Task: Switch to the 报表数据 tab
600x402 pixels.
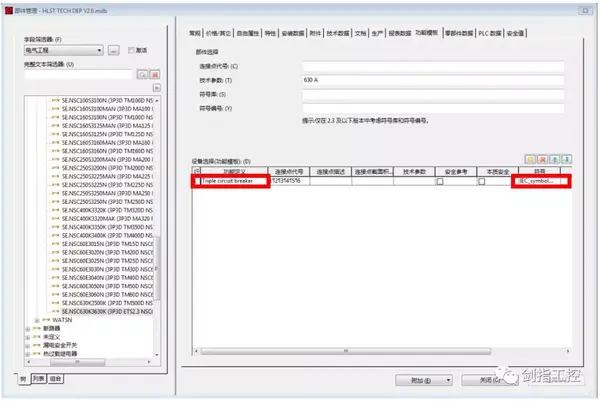Action: [x=399, y=33]
